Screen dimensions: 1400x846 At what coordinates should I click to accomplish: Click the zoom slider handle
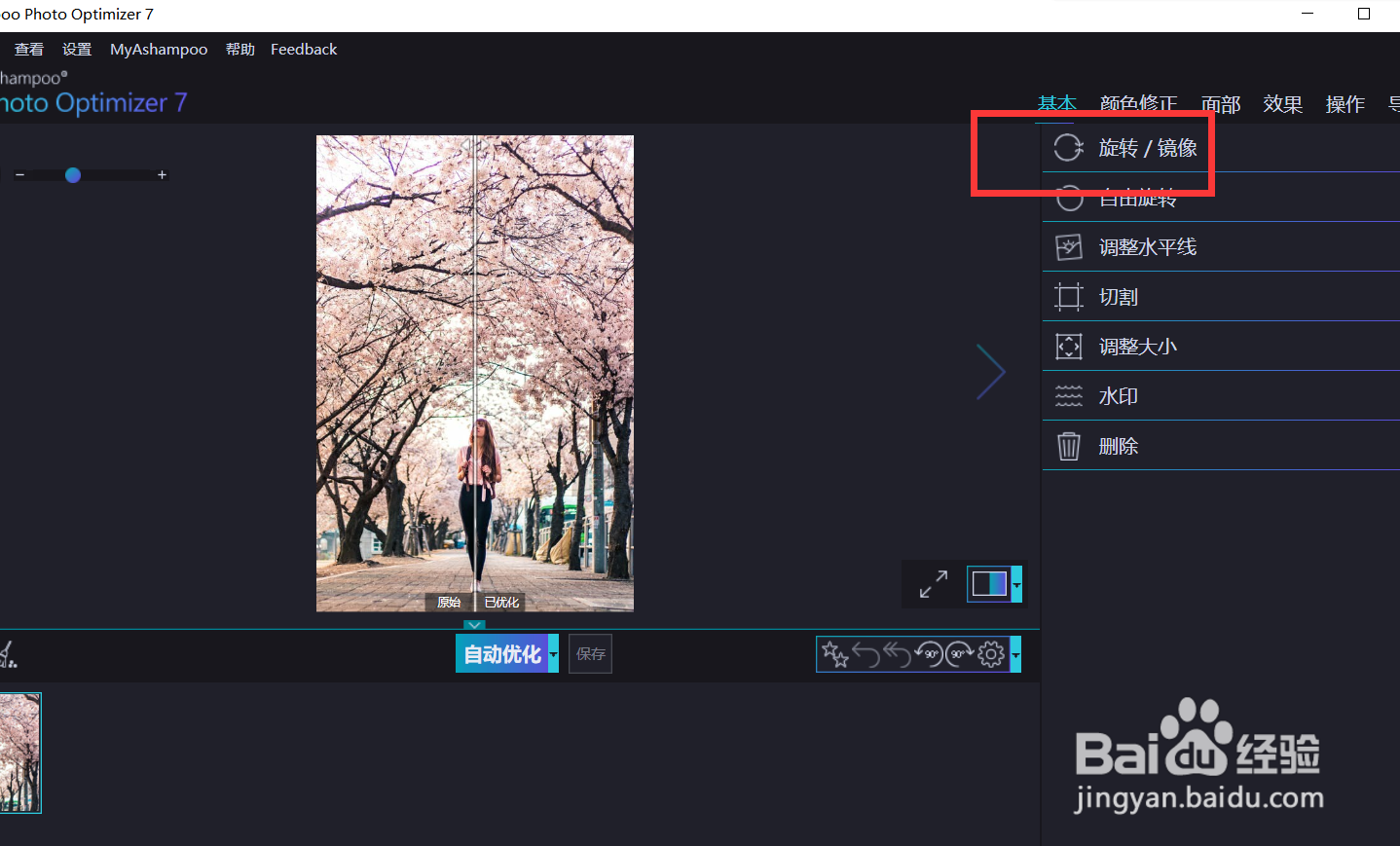(73, 175)
